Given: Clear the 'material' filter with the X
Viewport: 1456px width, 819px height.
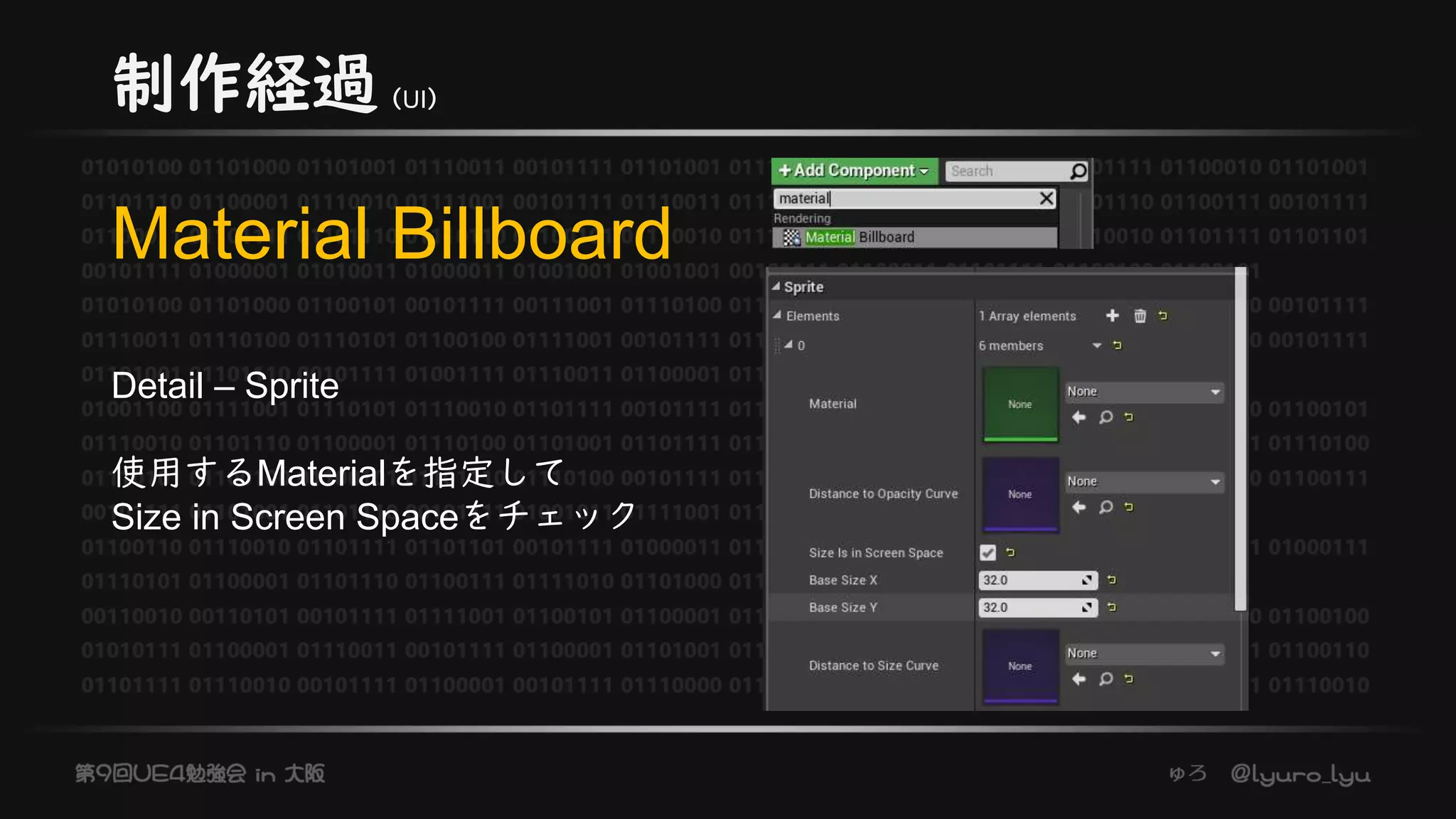Looking at the screenshot, I should click(1046, 198).
